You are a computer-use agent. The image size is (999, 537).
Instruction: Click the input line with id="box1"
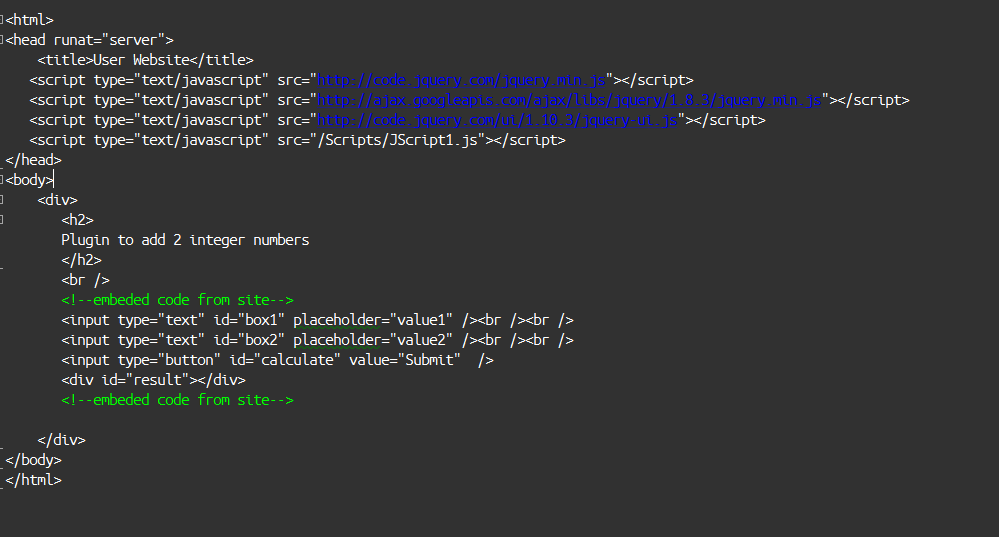point(317,320)
